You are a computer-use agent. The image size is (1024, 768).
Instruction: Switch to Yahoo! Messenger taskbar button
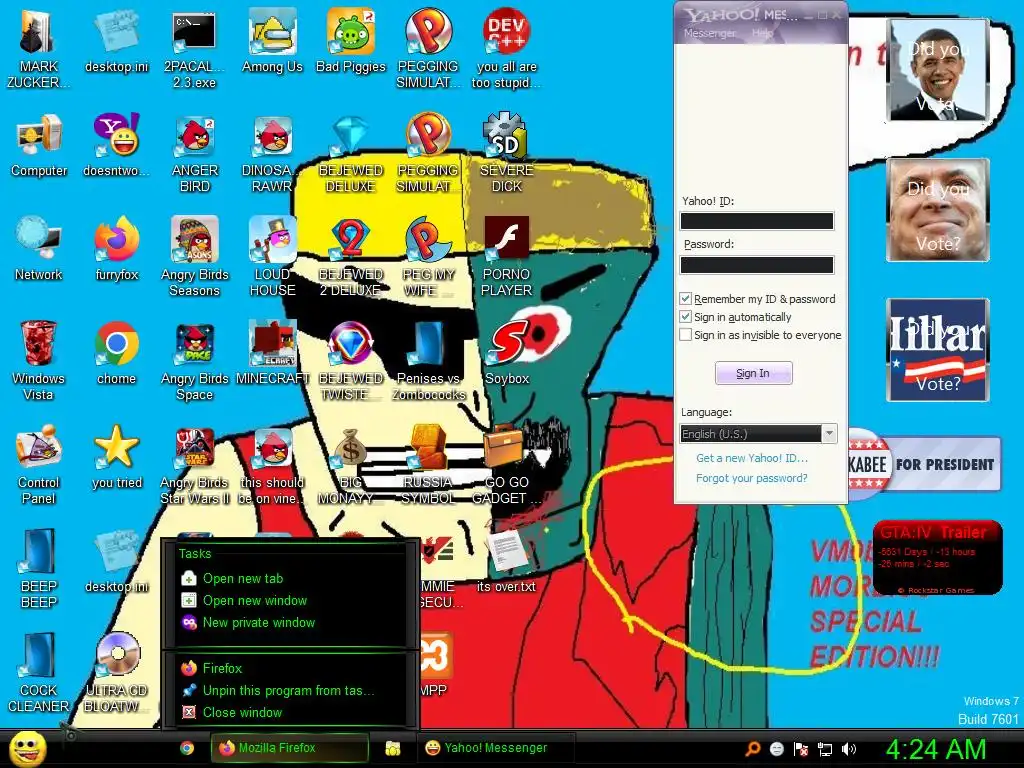(496, 748)
